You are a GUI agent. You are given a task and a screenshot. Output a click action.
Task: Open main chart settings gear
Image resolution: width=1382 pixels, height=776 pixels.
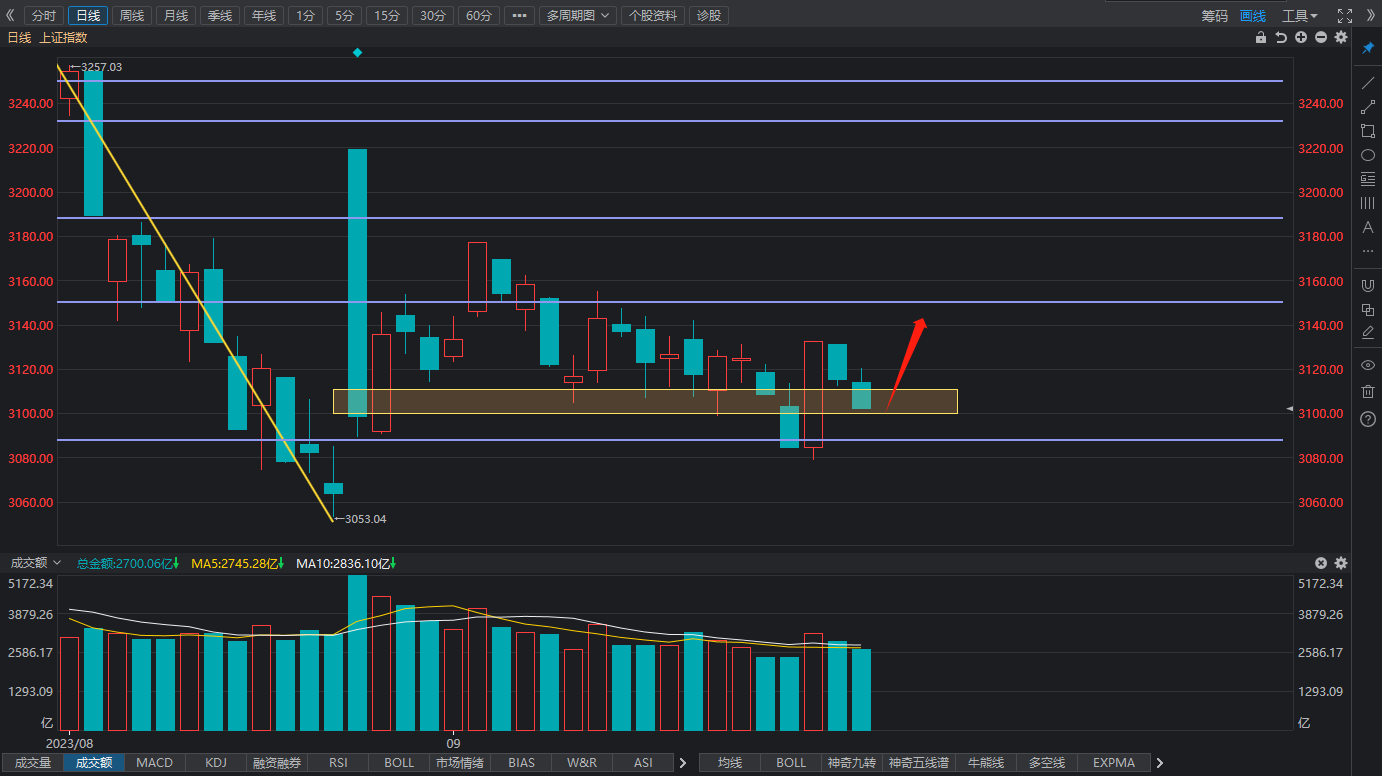point(1341,37)
